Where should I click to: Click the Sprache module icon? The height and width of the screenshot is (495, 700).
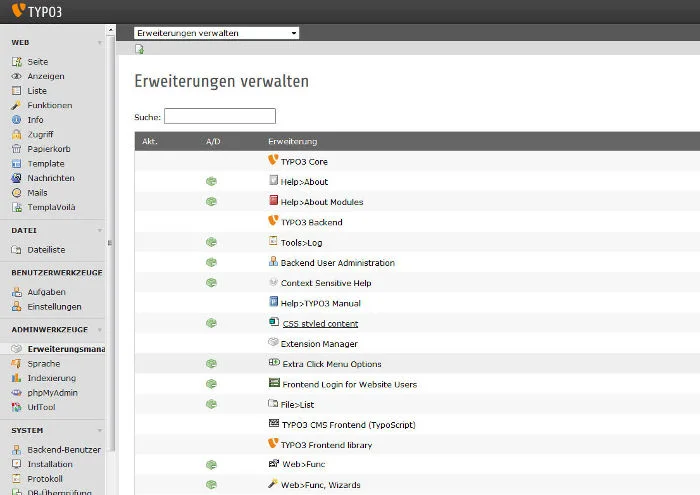coord(17,363)
